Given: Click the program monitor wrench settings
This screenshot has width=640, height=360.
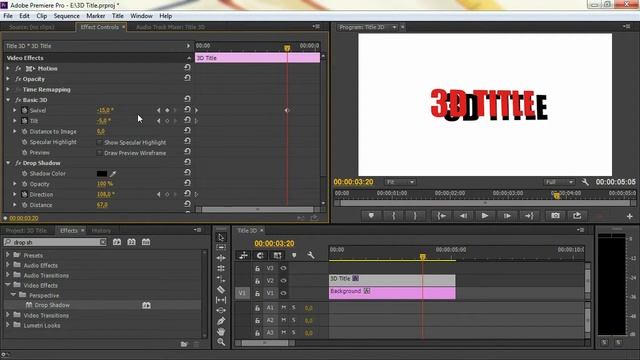Looking at the screenshot, I should (585, 182).
